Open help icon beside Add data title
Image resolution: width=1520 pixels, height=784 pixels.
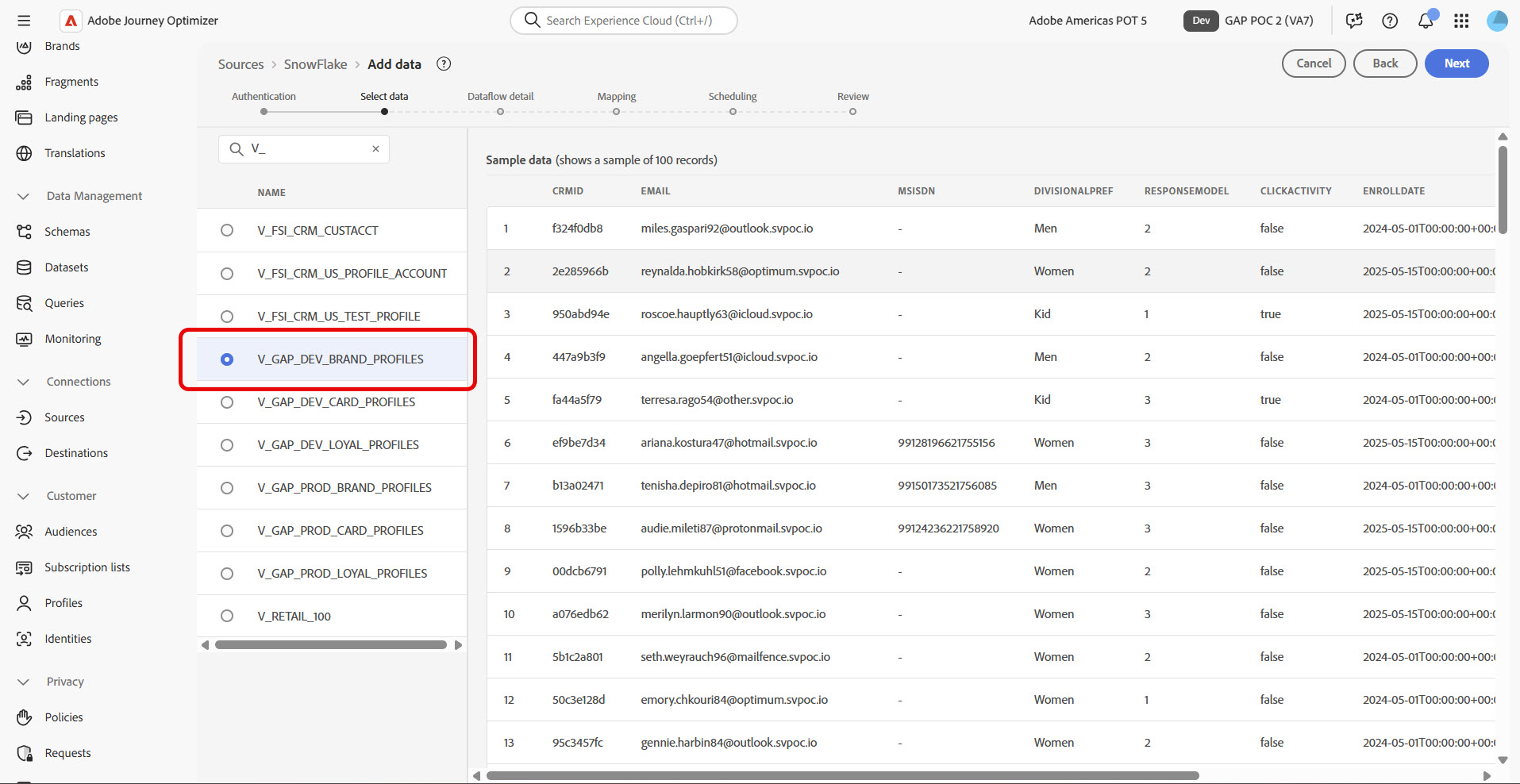click(444, 64)
